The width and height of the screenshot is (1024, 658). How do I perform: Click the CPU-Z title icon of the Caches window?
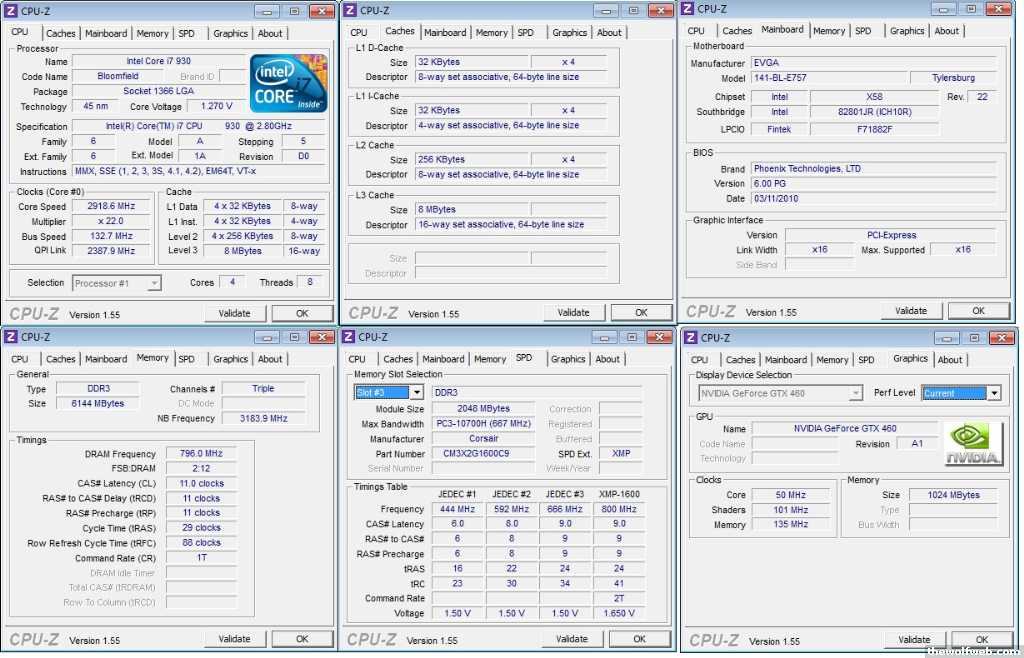point(350,10)
